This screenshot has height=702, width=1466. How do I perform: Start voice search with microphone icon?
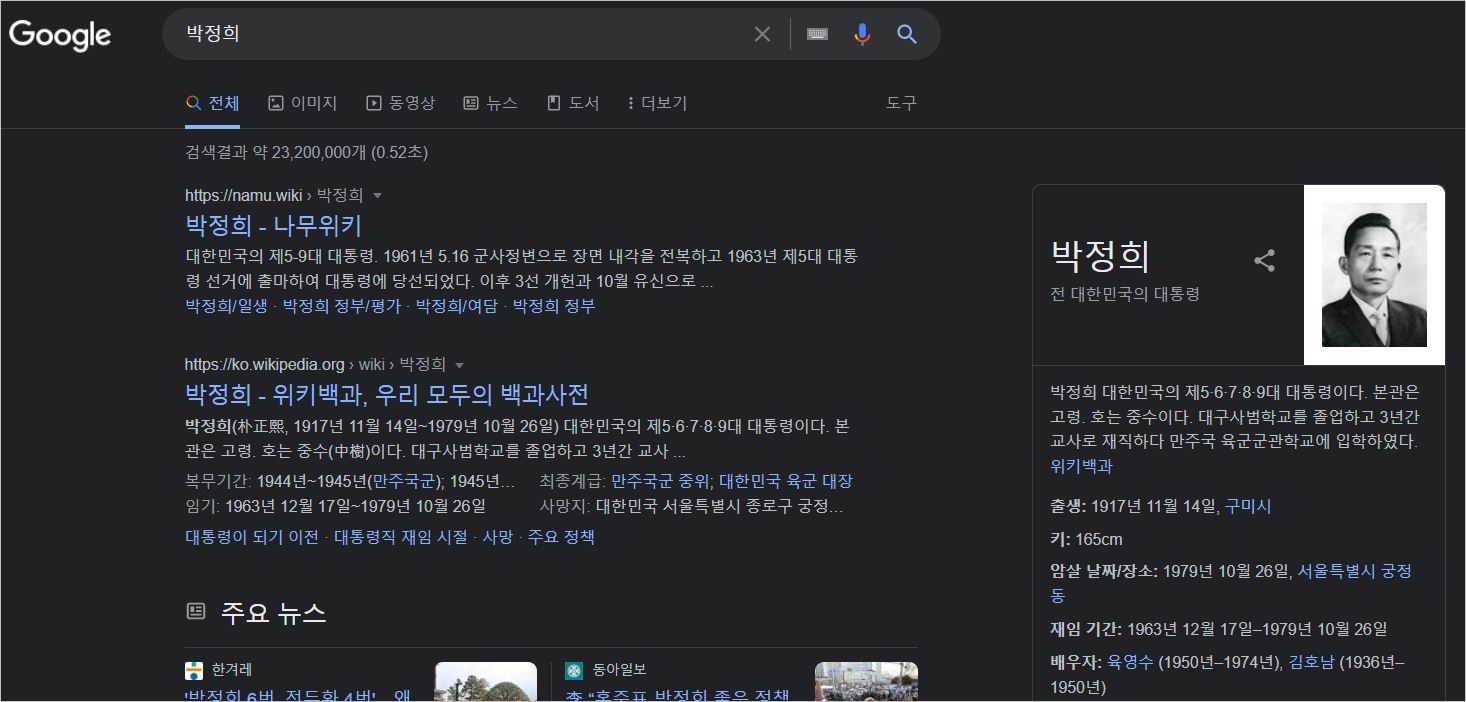pyautogui.click(x=862, y=34)
